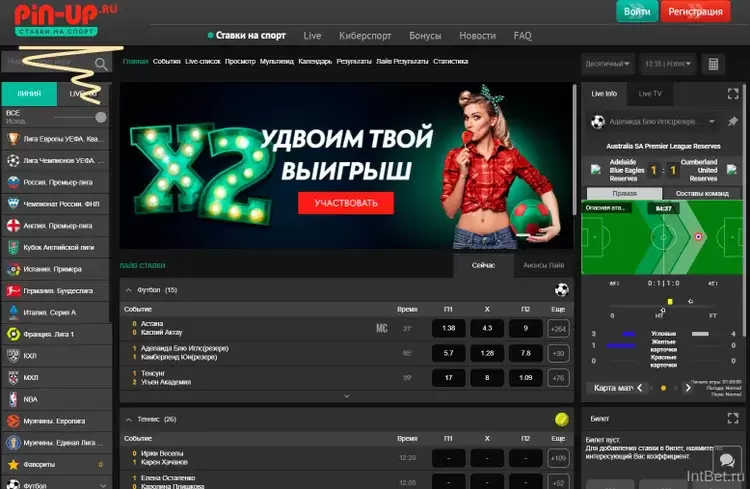This screenshot has width=750, height=489.
Task: Open the bet calculator icon
Action: pyautogui.click(x=713, y=64)
